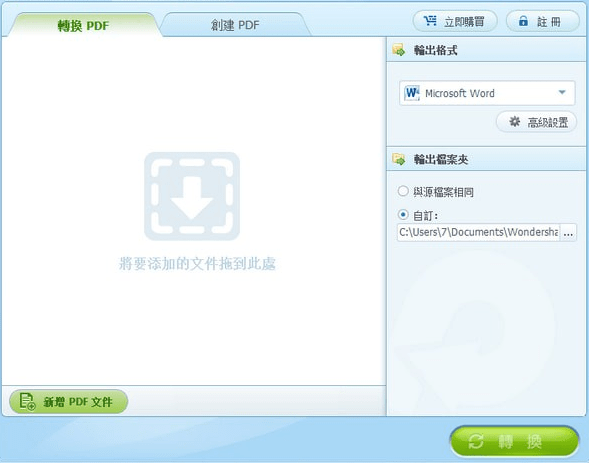Image resolution: width=589 pixels, height=463 pixels.
Task: Open the Microsoft Word output format combo box
Action: coord(487,93)
